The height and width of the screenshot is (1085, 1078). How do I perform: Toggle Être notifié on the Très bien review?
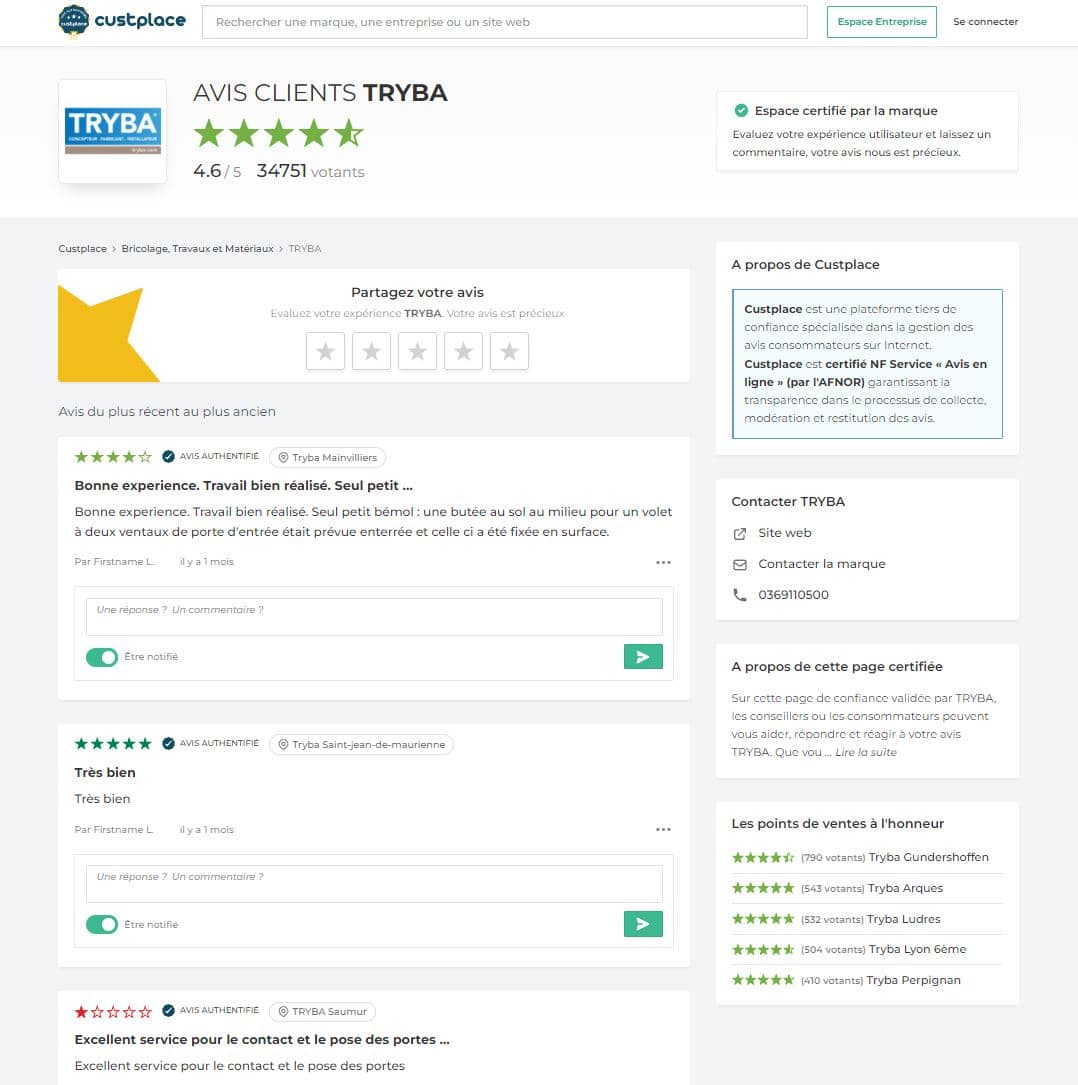click(102, 924)
